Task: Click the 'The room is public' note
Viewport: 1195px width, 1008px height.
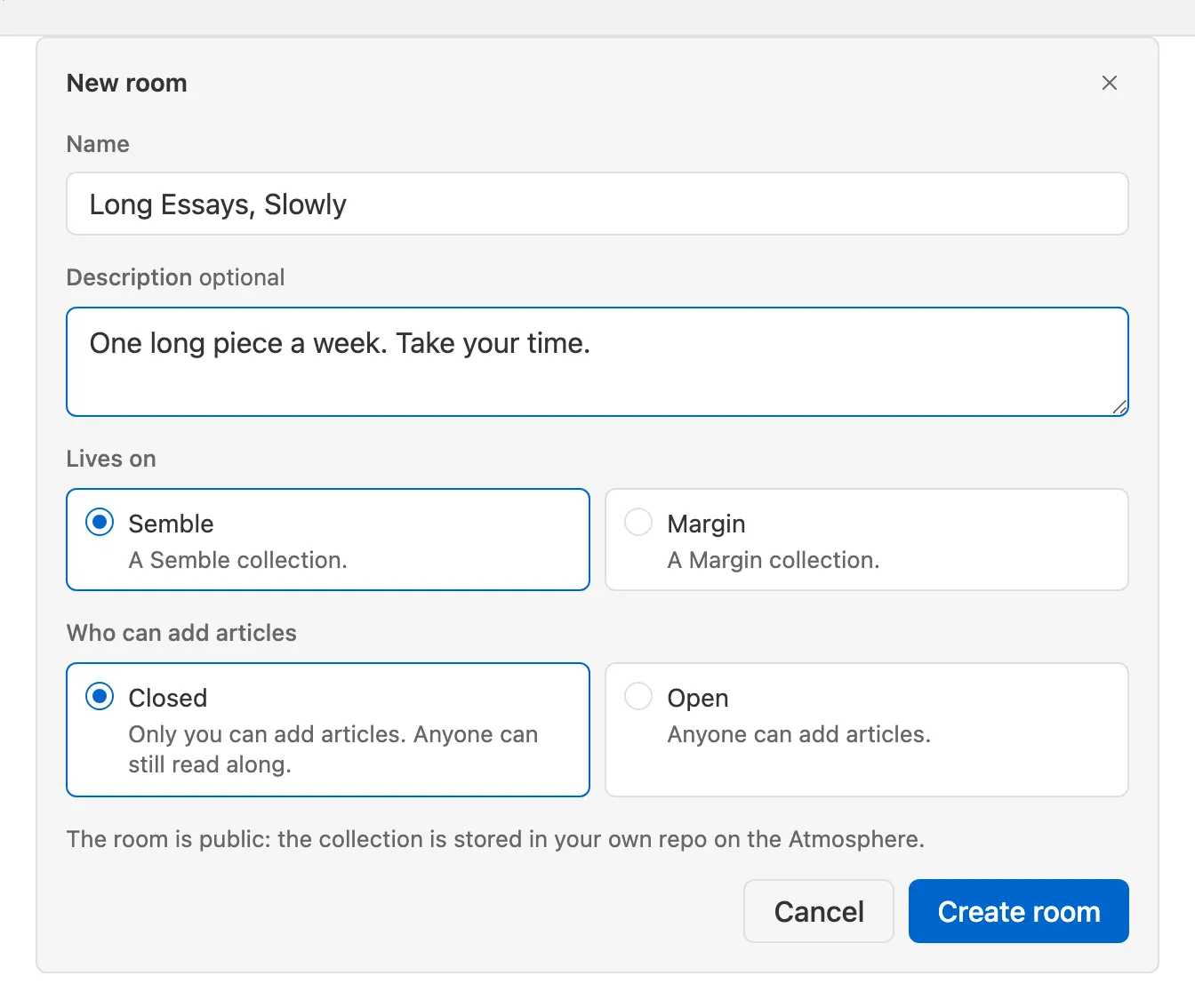Action: pos(495,839)
